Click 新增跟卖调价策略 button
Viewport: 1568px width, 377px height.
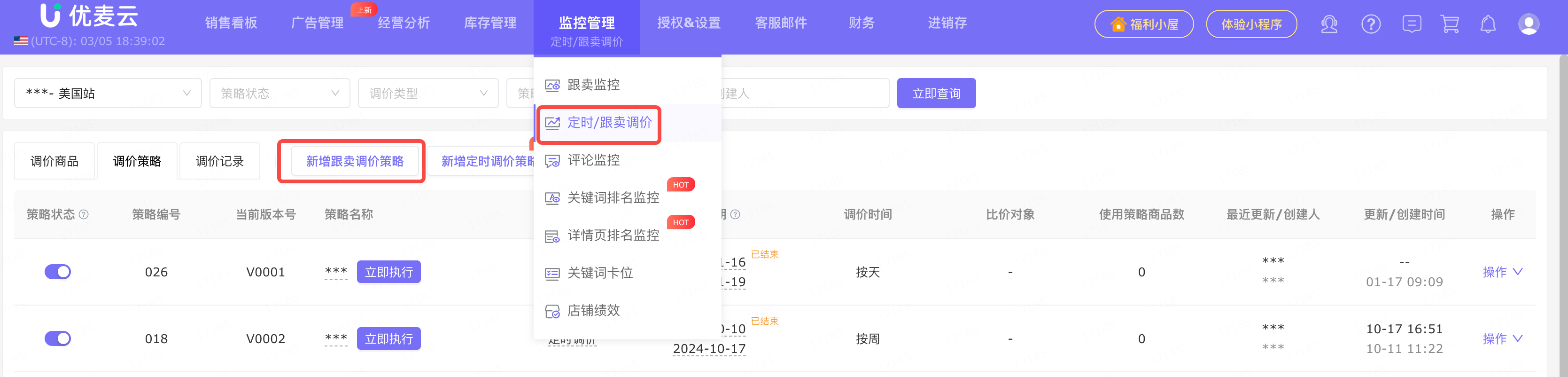point(355,161)
